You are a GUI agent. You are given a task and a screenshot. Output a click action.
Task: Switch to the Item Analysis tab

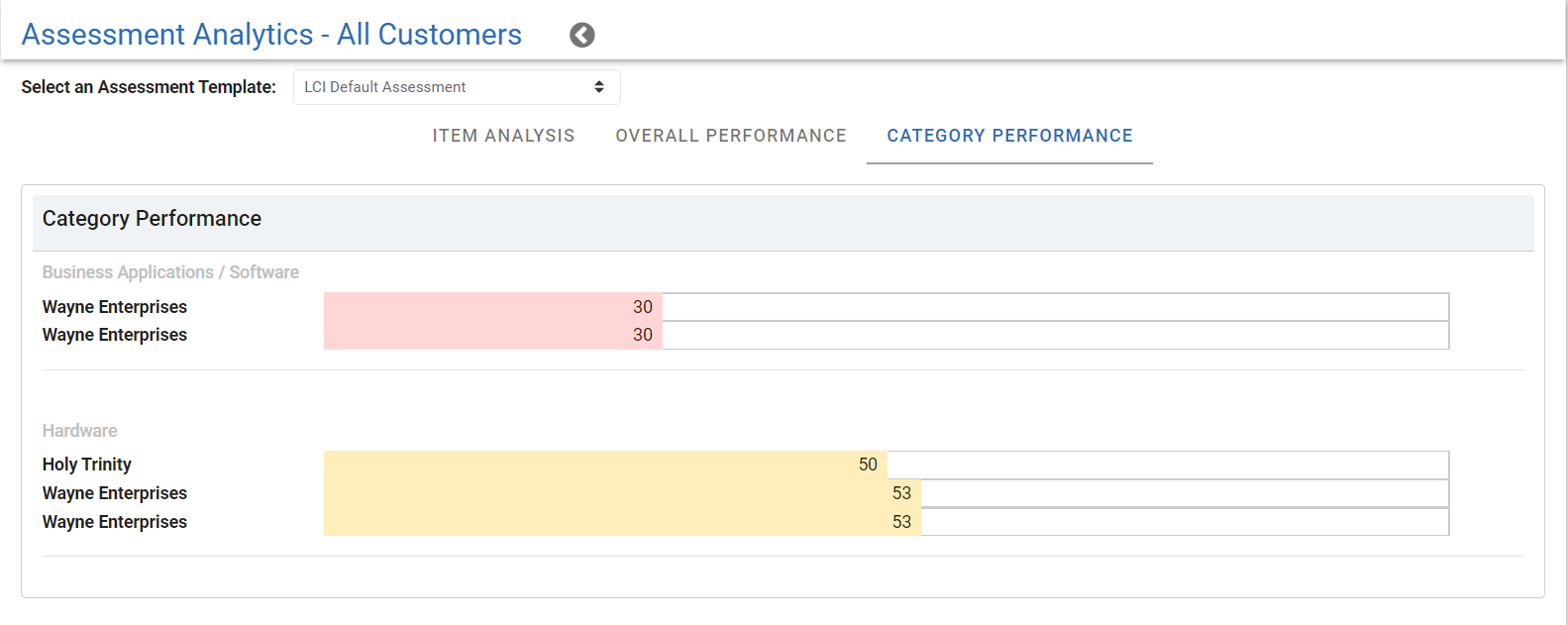click(x=503, y=136)
